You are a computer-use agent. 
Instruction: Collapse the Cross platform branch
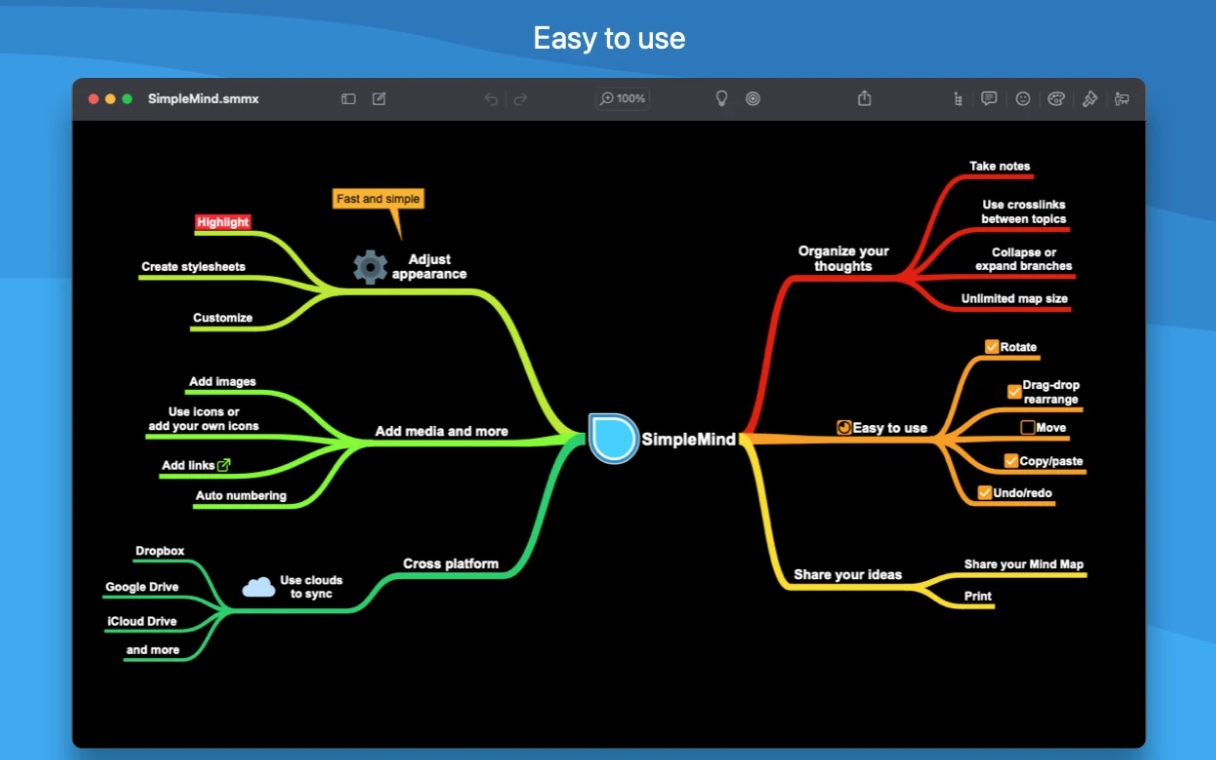(x=451, y=564)
